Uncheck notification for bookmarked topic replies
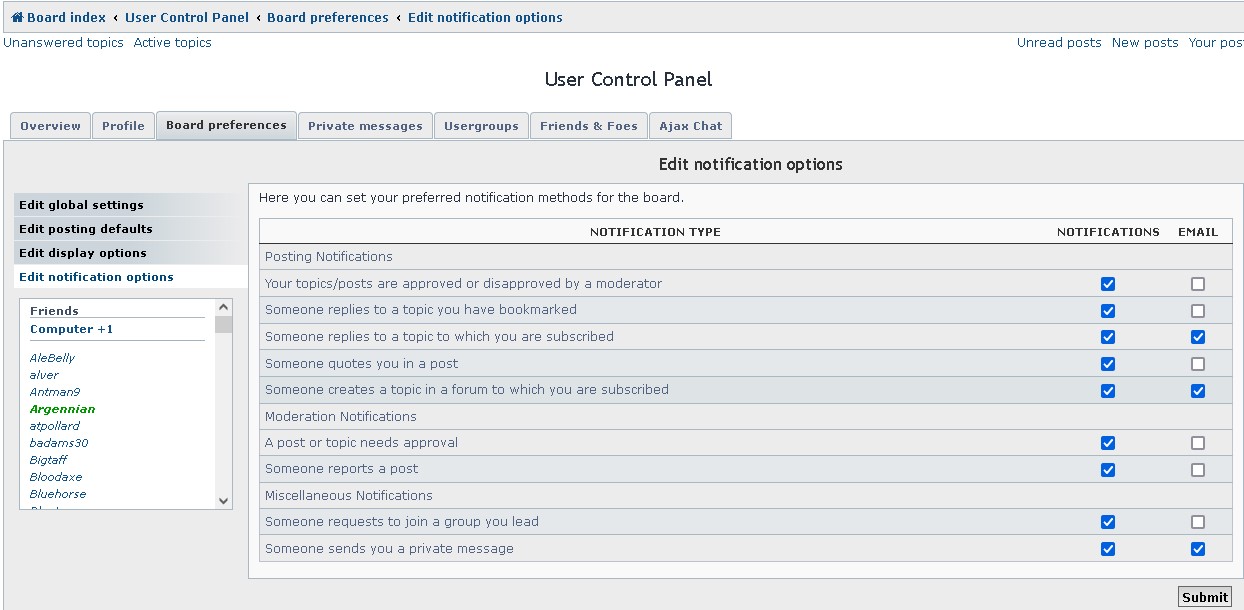 [x=1108, y=311]
